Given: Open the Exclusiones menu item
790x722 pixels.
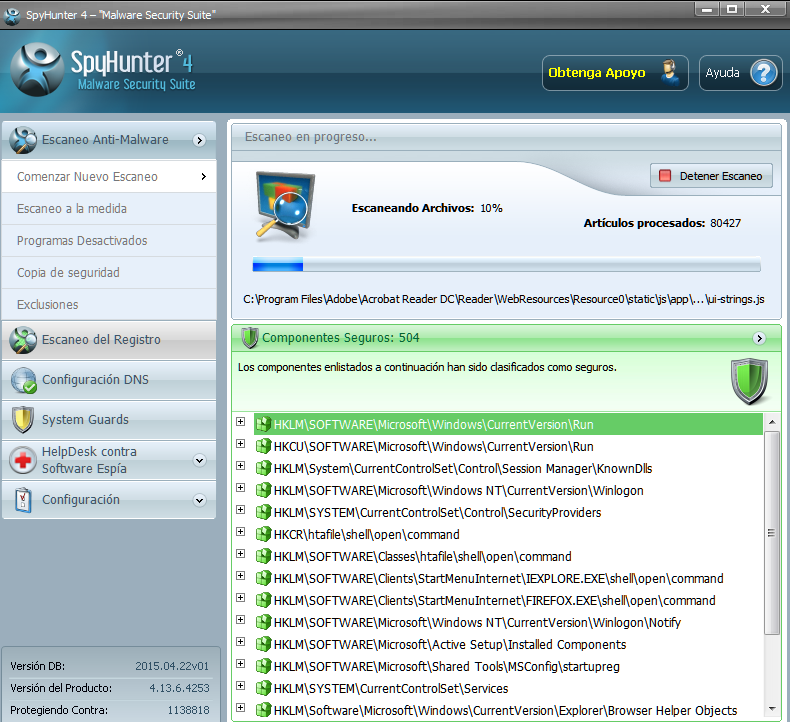Looking at the screenshot, I should 47,305.
